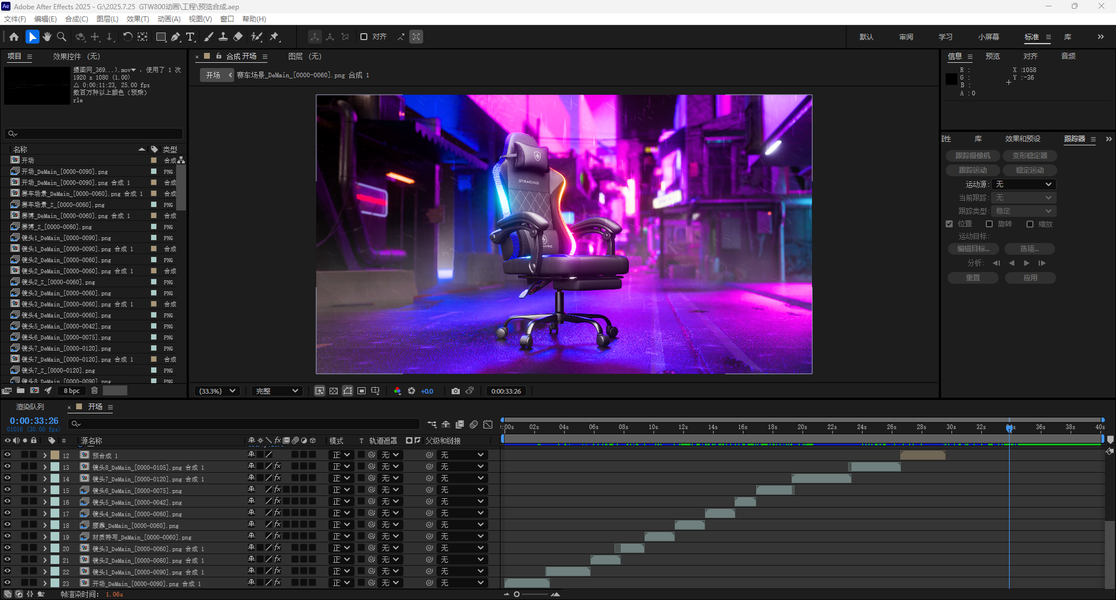Select the Rotation tool
The height and width of the screenshot is (600, 1116).
[x=127, y=36]
